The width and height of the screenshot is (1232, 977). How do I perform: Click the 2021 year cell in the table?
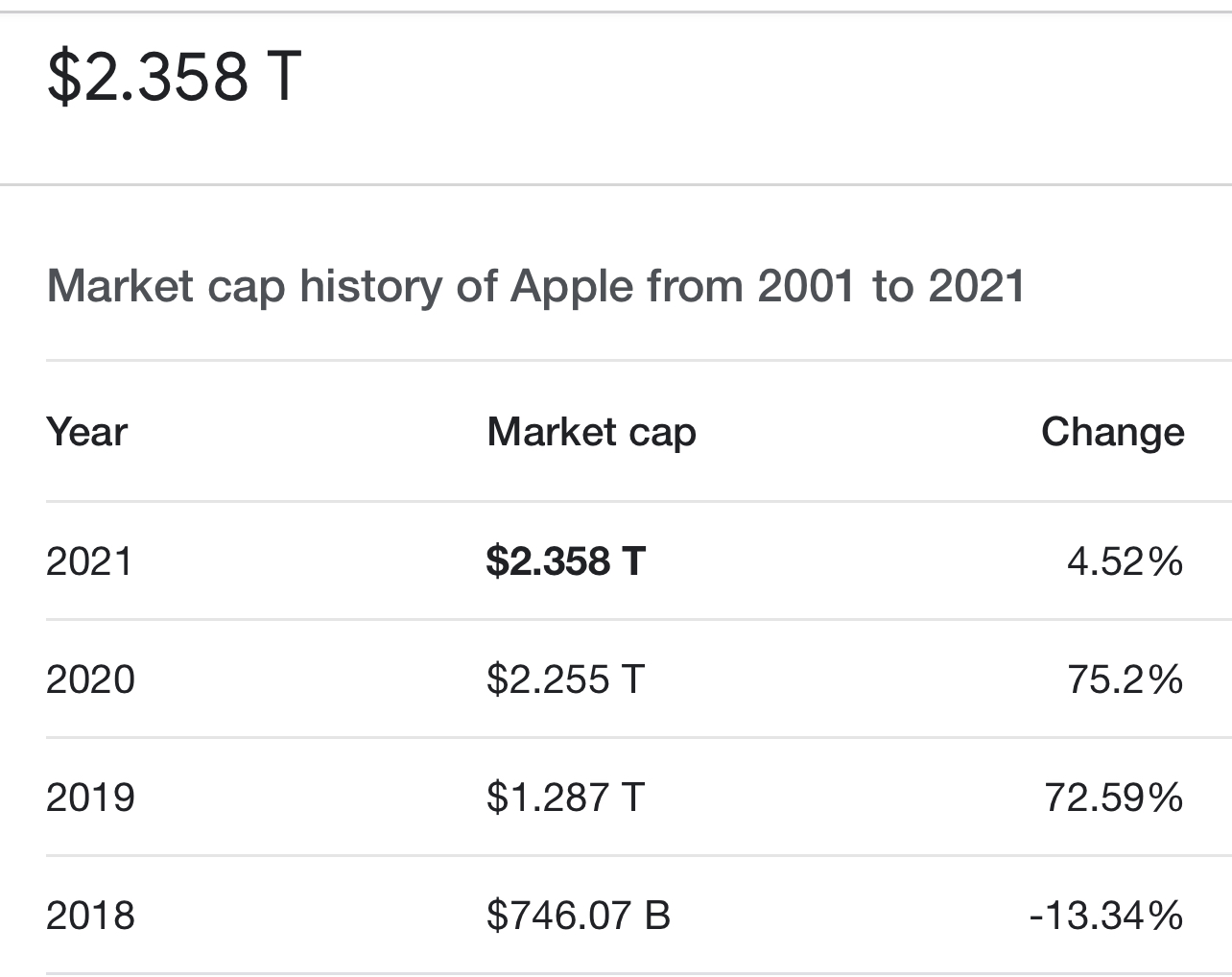tap(90, 561)
